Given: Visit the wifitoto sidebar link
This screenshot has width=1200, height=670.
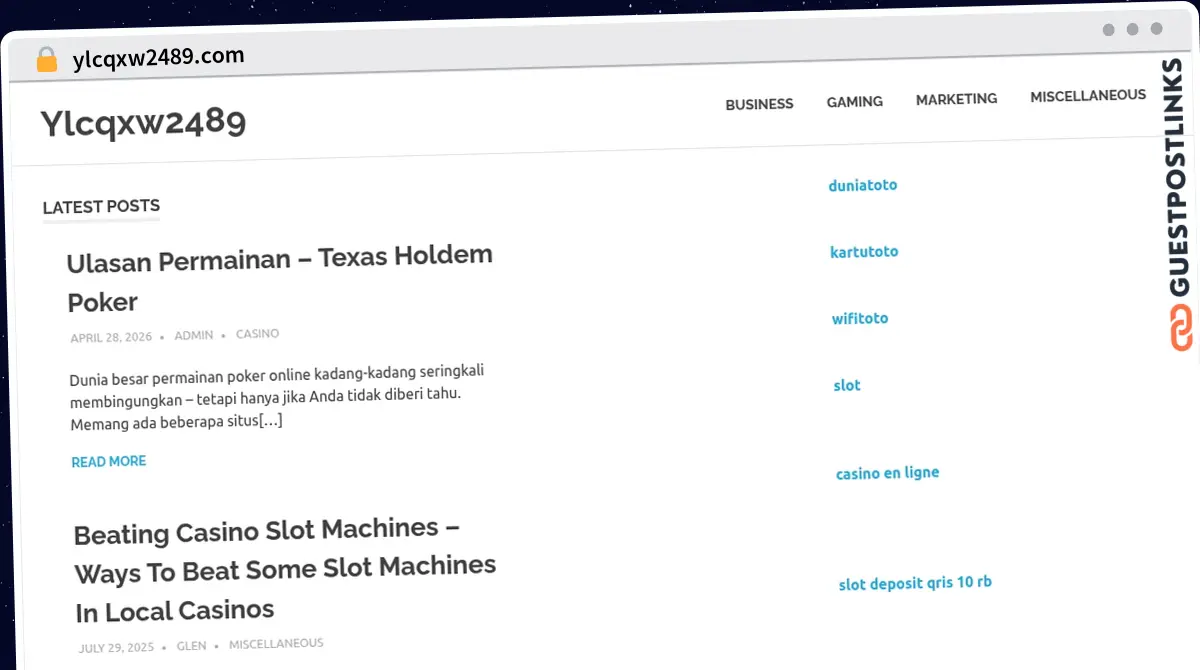Looking at the screenshot, I should (860, 319).
